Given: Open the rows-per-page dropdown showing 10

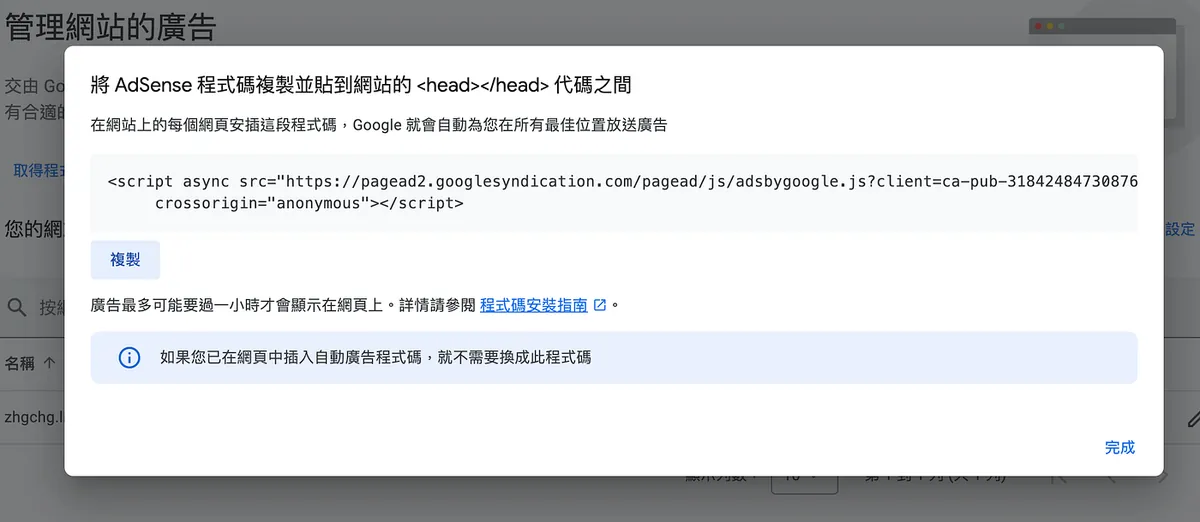Looking at the screenshot, I should [x=805, y=478].
